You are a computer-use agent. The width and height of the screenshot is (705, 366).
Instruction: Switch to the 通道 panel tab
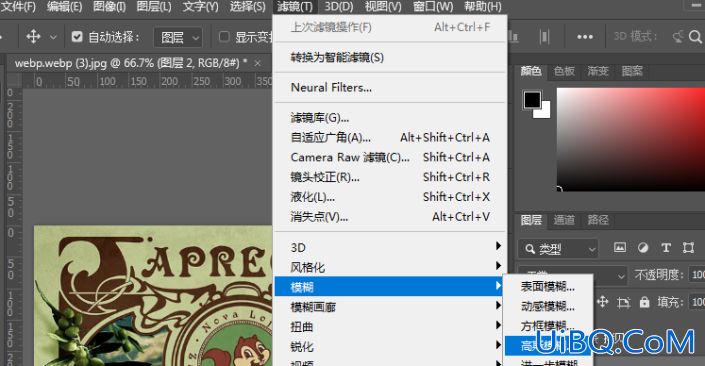[x=564, y=220]
